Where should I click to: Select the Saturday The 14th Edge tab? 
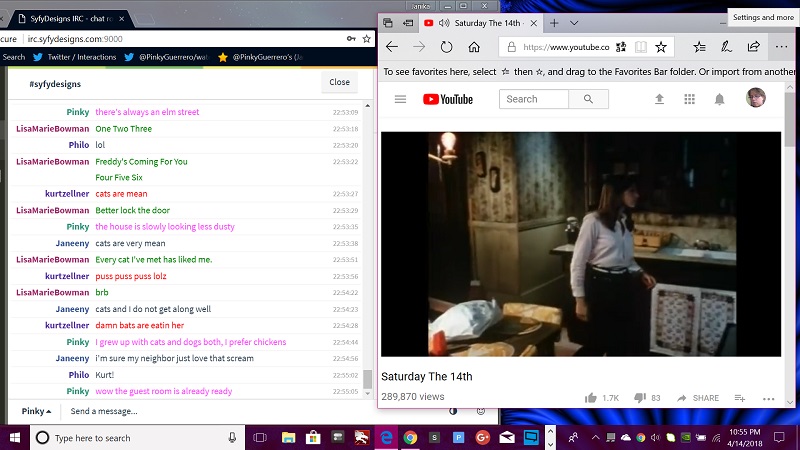click(x=481, y=23)
